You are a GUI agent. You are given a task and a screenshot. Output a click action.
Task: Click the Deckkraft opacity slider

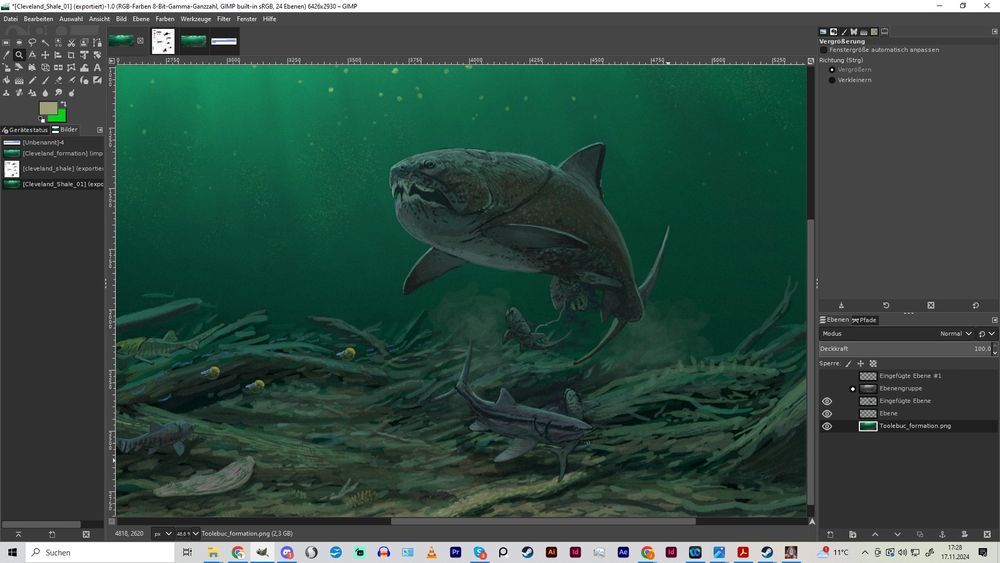[905, 349]
